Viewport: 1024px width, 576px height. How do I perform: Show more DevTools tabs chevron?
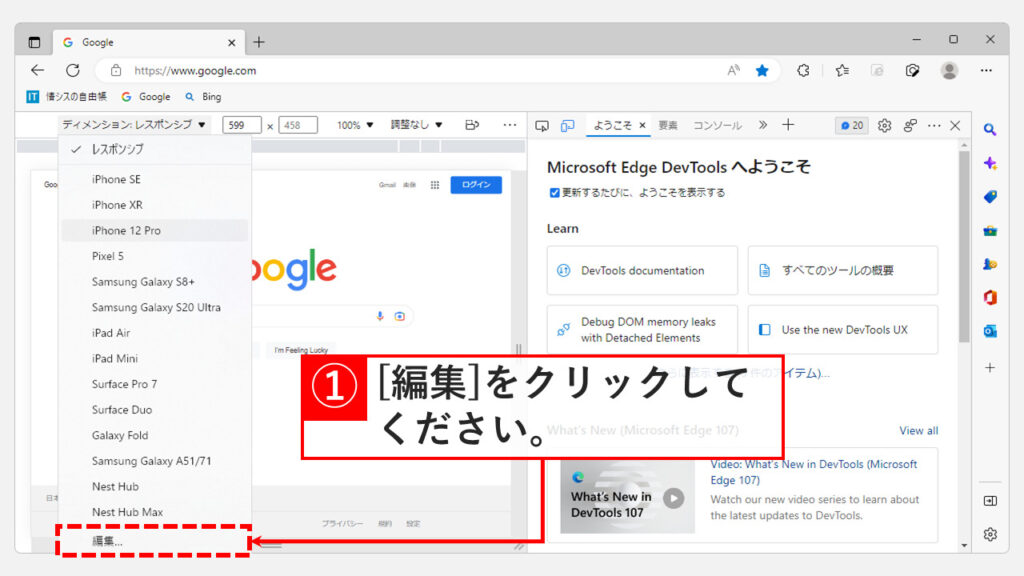point(763,125)
